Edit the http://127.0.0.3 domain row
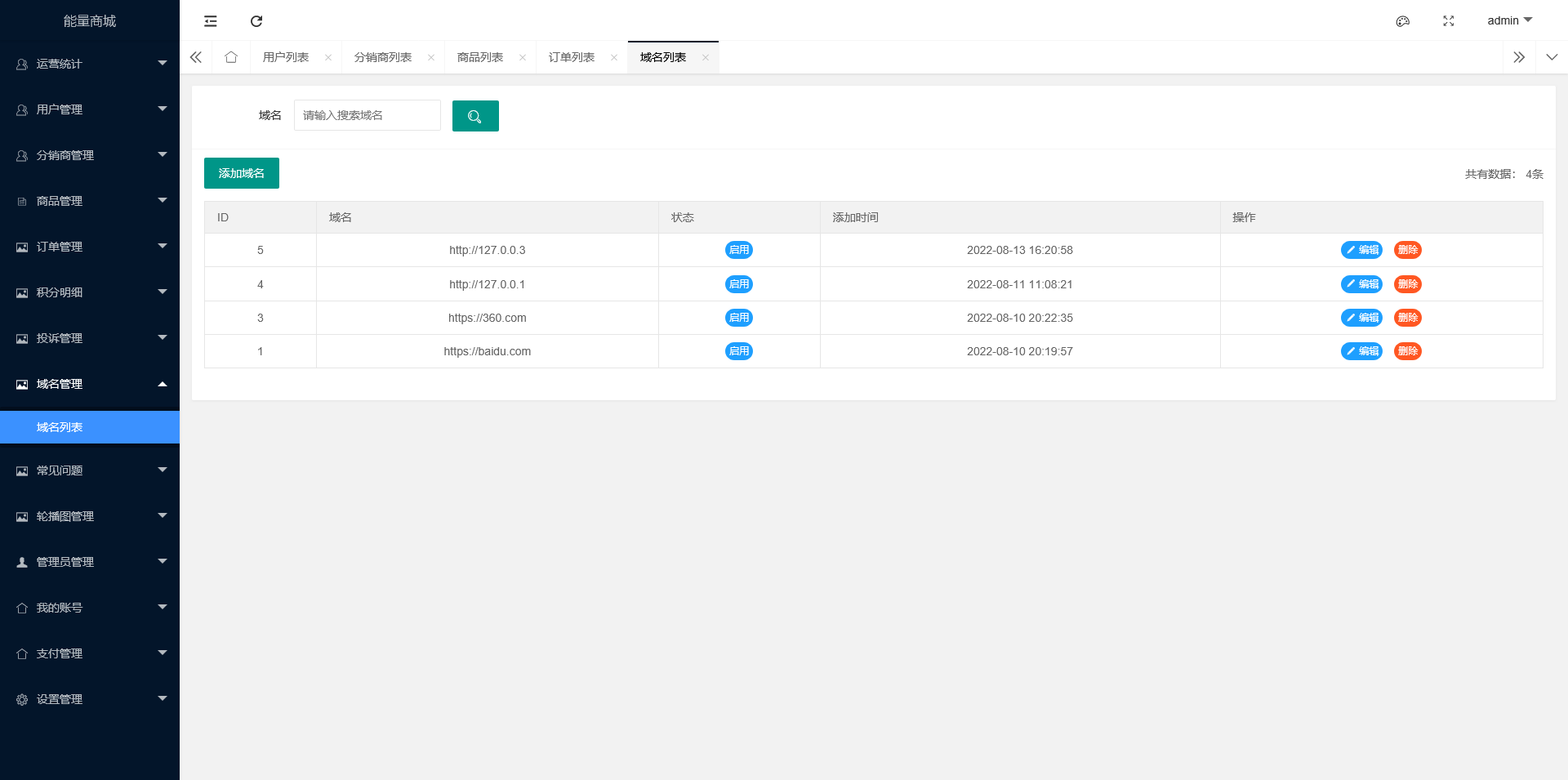The height and width of the screenshot is (780, 1568). coord(1361,250)
